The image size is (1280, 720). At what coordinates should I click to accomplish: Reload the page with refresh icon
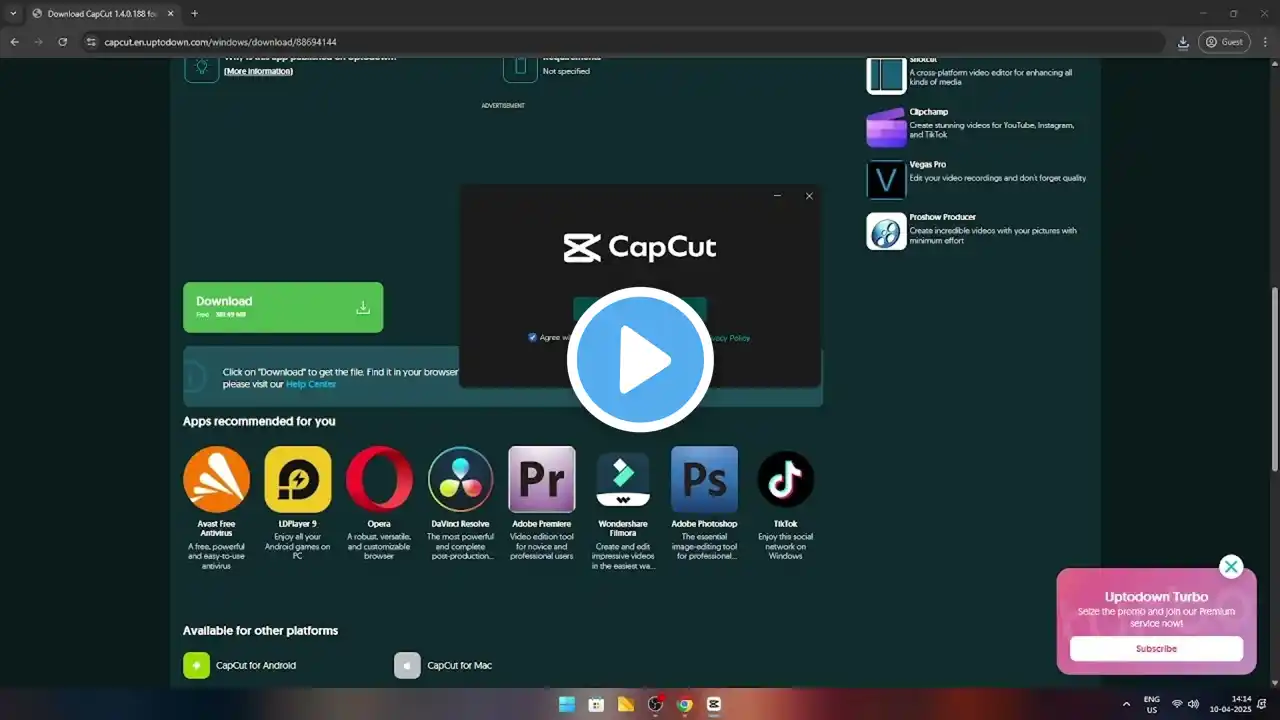62,42
